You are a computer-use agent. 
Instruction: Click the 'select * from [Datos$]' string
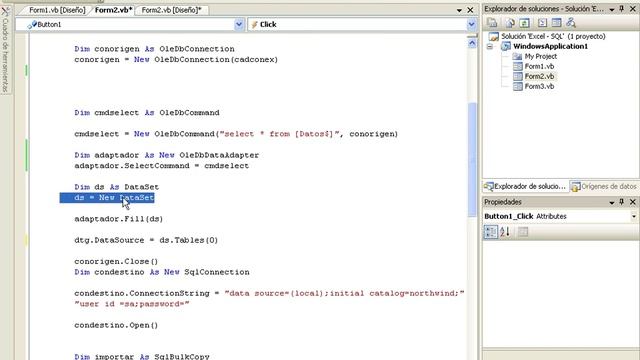(x=280, y=134)
